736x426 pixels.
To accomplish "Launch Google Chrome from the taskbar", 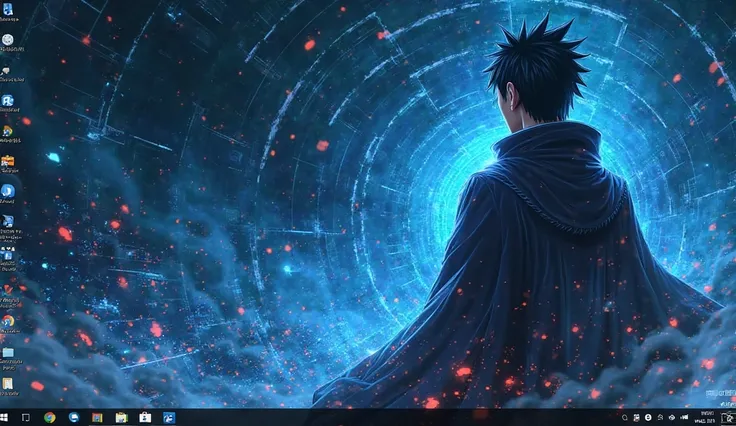I will pyautogui.click(x=49, y=417).
